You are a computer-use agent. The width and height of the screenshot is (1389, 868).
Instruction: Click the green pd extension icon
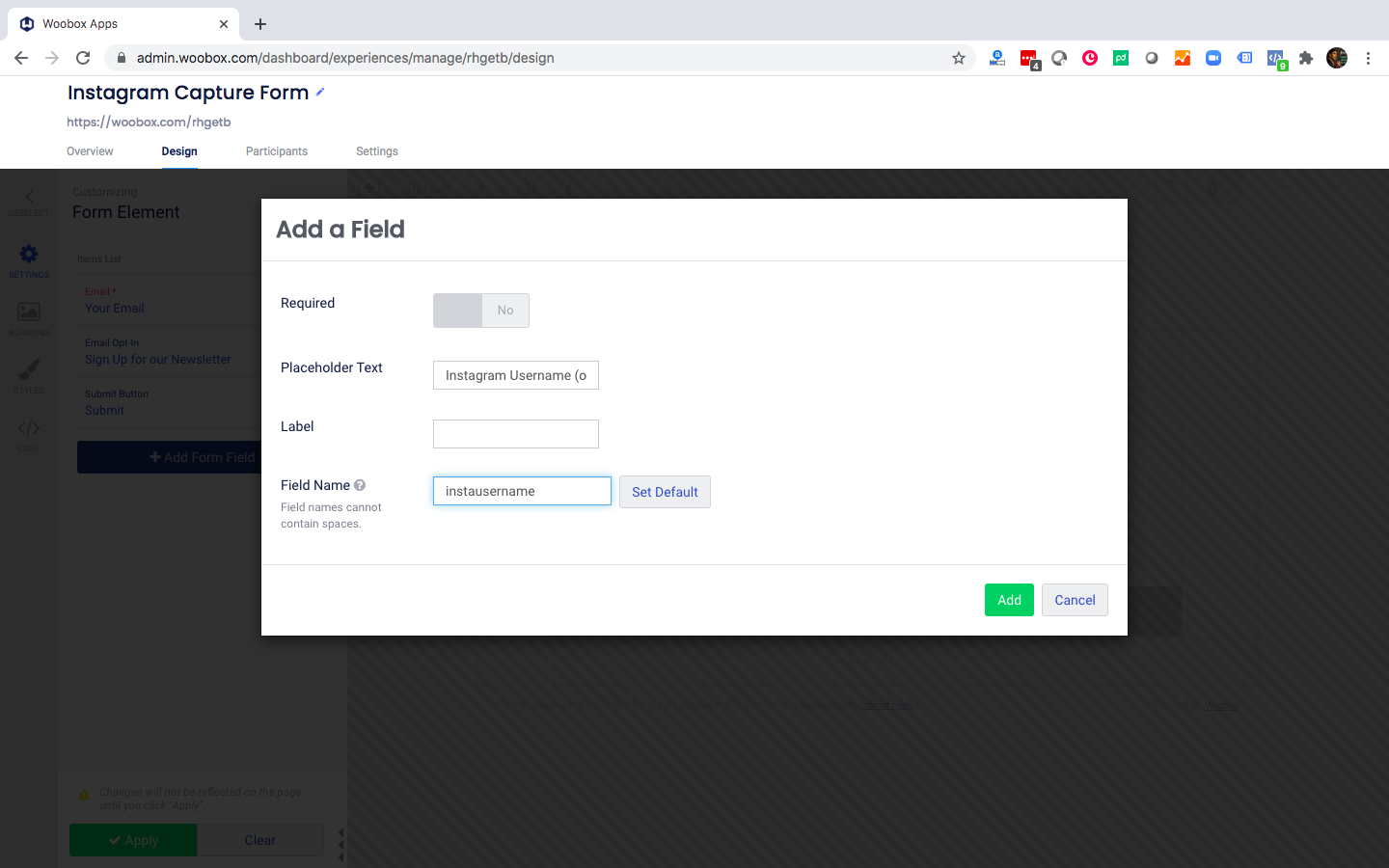tap(1121, 58)
